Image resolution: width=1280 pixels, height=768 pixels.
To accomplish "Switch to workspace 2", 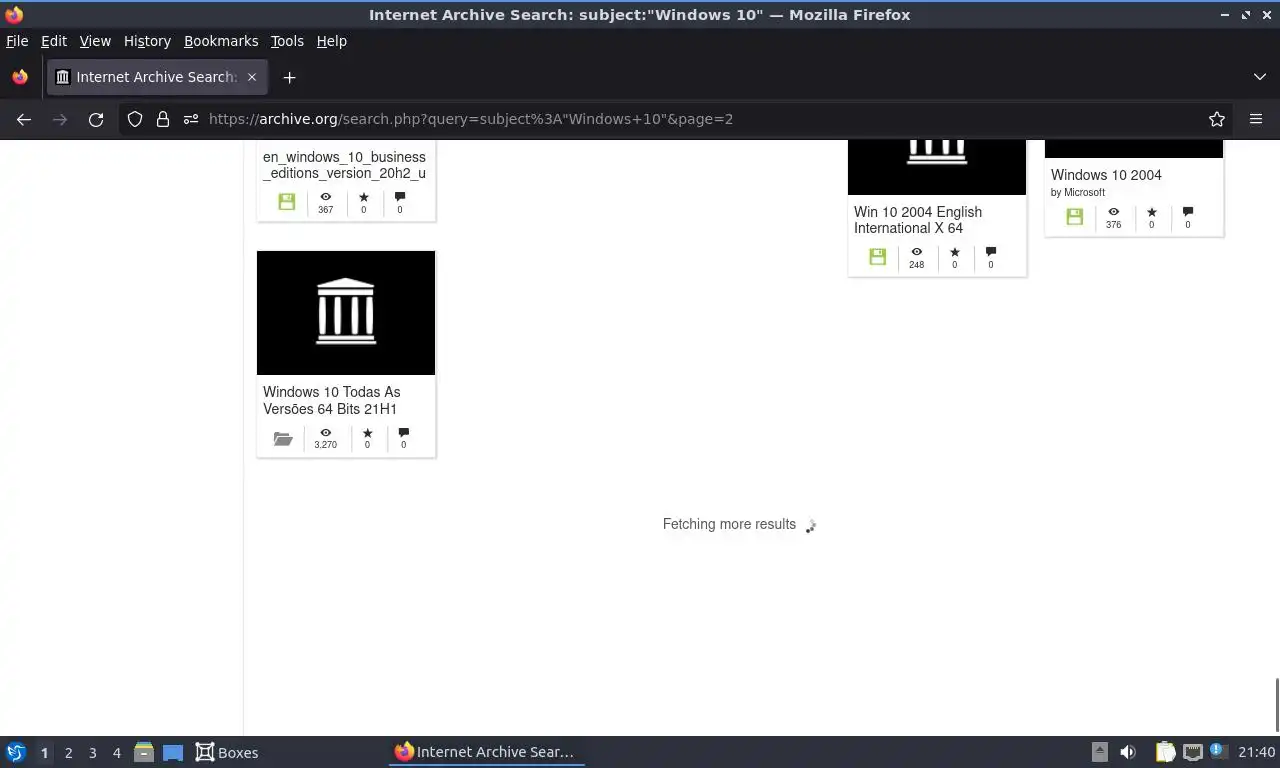I will tap(68, 753).
